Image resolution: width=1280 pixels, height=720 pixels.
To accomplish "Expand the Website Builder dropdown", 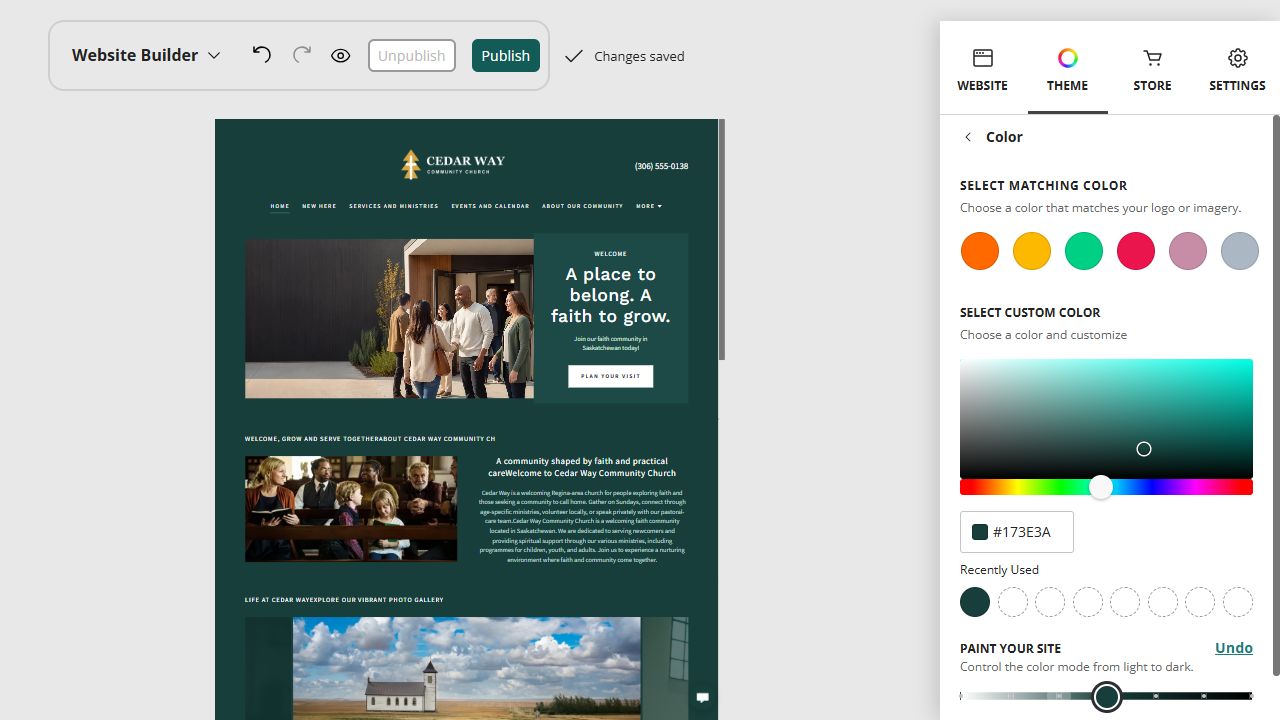I will (146, 55).
